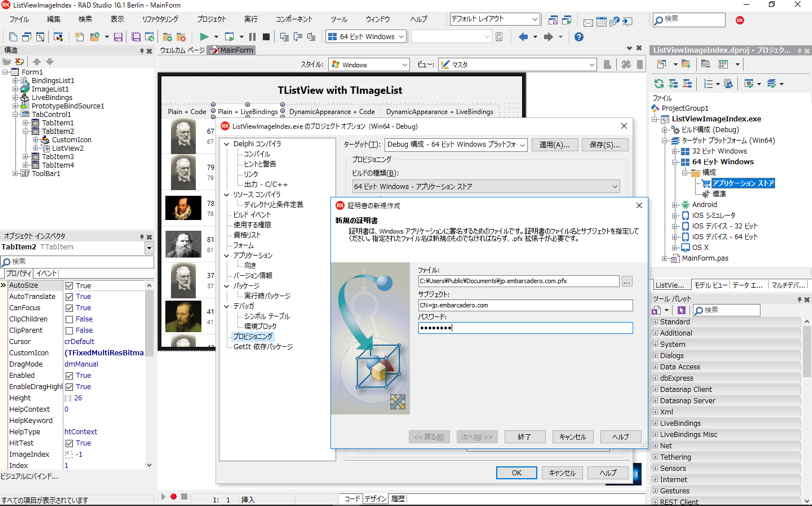Click Cancel in the new certificate wizard
This screenshot has height=506, width=812.
point(572,437)
